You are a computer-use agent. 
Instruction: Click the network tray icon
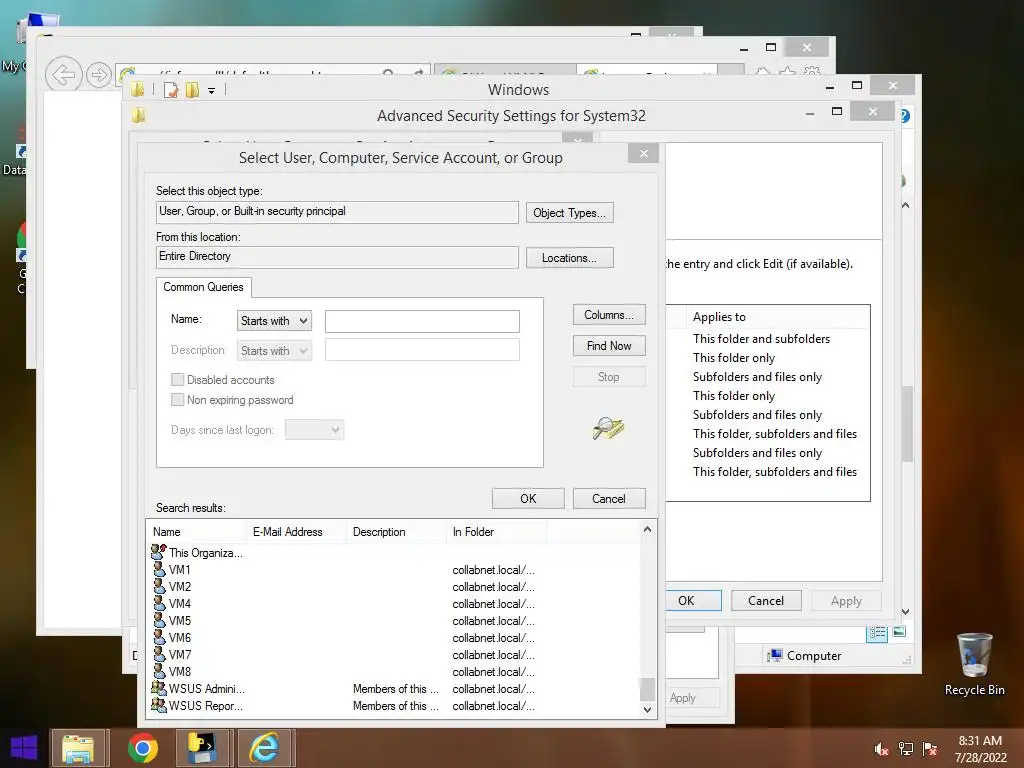[x=905, y=749]
